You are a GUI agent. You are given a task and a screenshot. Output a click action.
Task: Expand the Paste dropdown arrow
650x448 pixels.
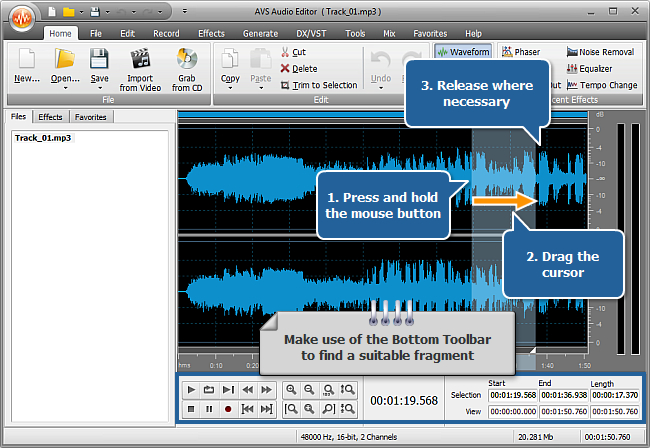tap(261, 88)
